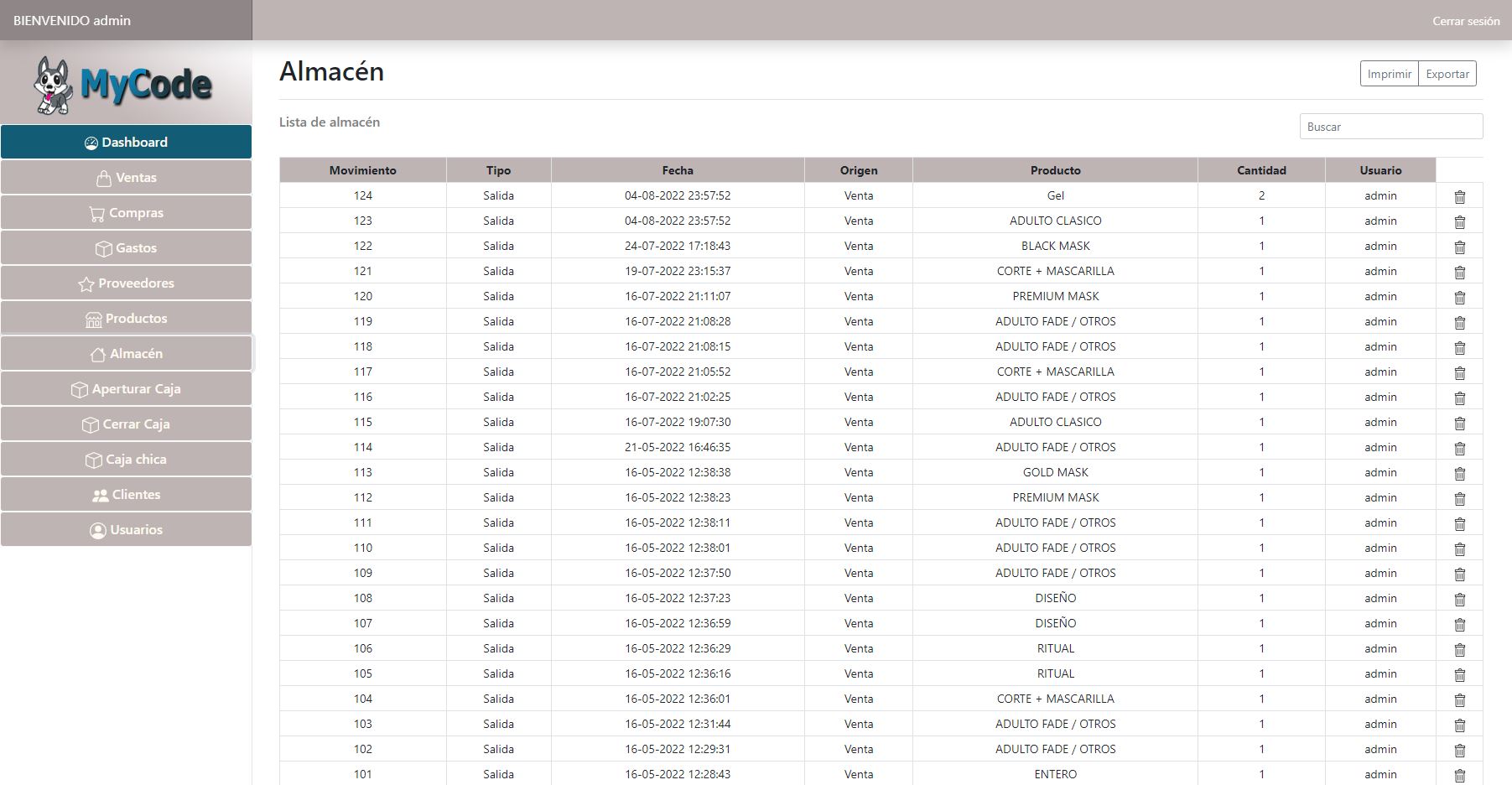The width and height of the screenshot is (1512, 785).
Task: Click the trash icon for movement 113
Action: pyautogui.click(x=1459, y=473)
